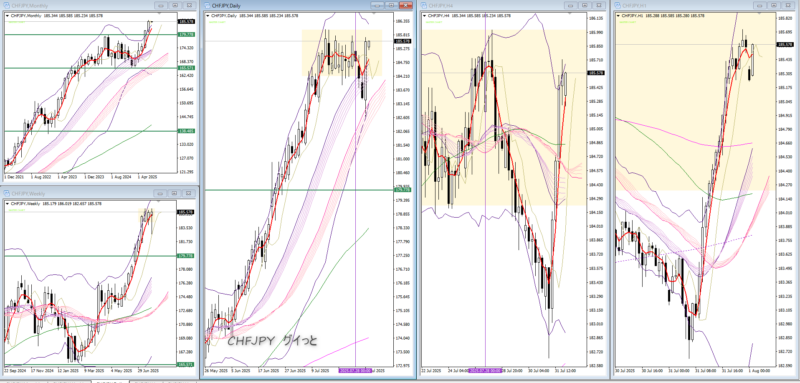800x383 pixels.
Task: Maximize the CHFJPY,H1 chart window
Action: pyautogui.click(x=774, y=6)
